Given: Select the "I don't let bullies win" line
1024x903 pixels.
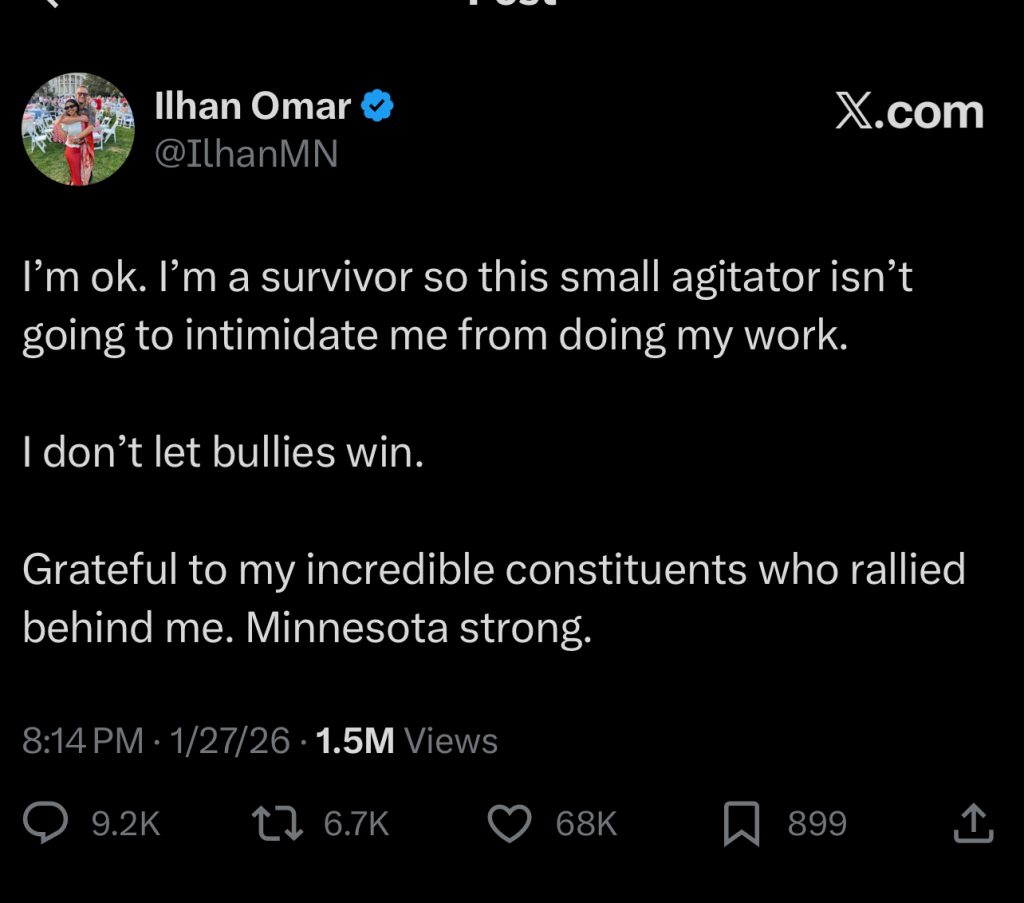Looking at the screenshot, I should 223,453.
